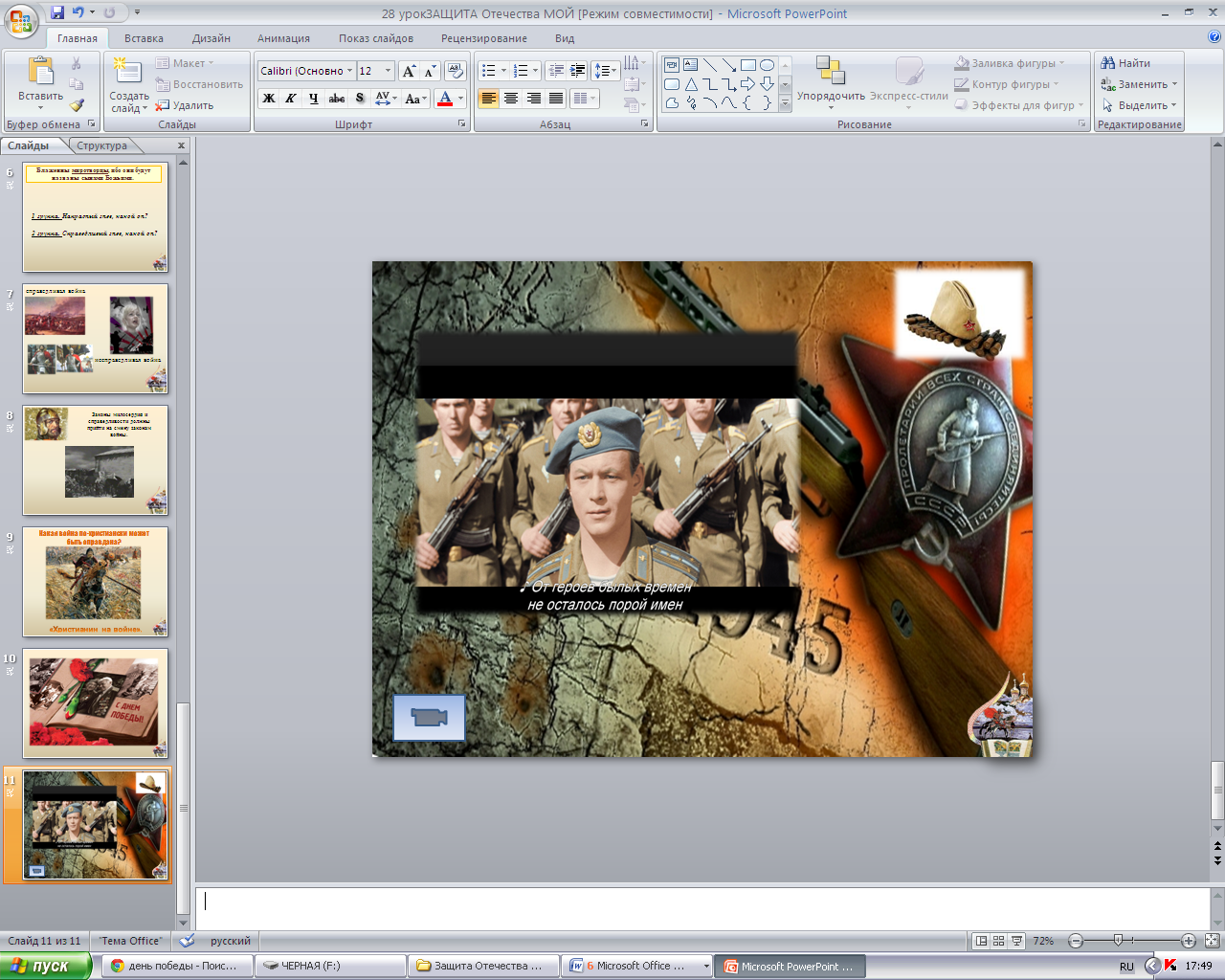Image resolution: width=1225 pixels, height=980 pixels.
Task: Select the triangle shape
Action: (x=691, y=84)
